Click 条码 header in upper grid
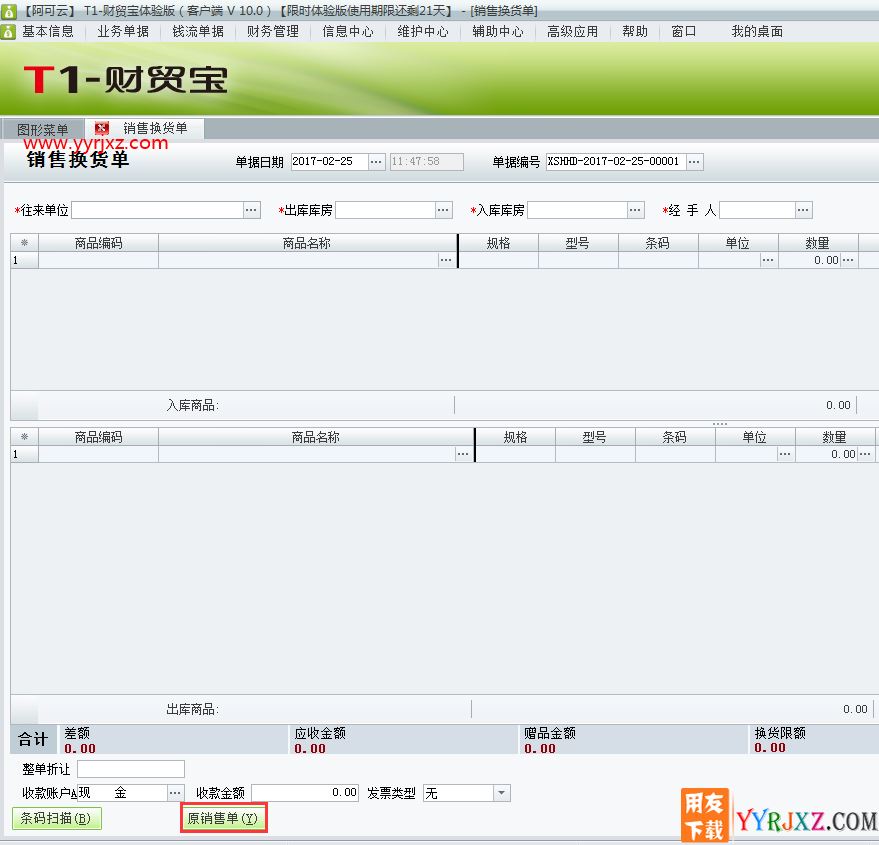 point(658,243)
